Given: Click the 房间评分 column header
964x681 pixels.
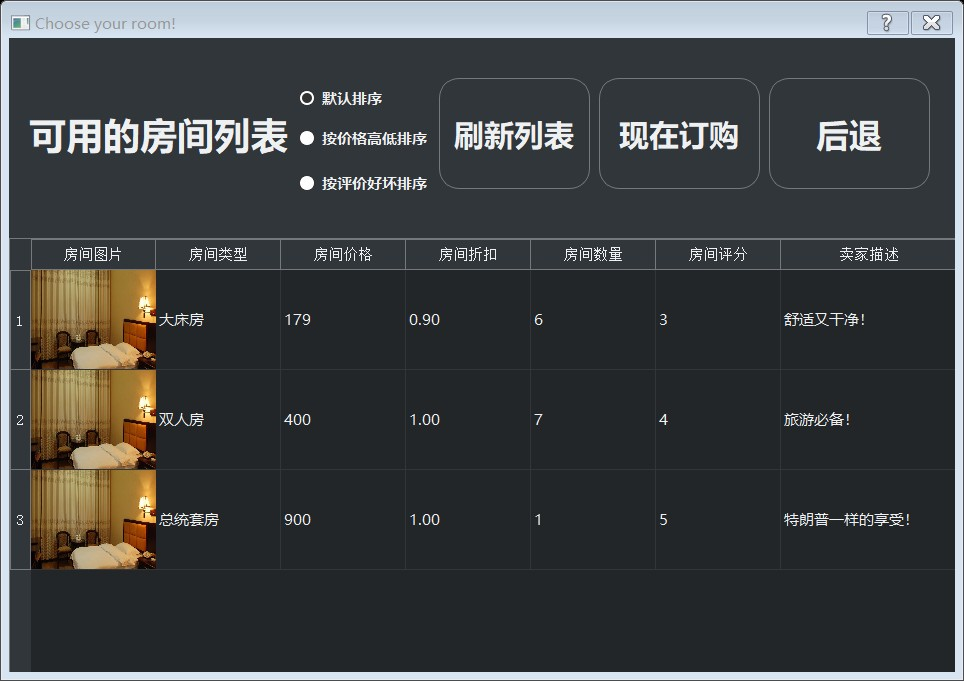Looking at the screenshot, I should click(x=718, y=254).
